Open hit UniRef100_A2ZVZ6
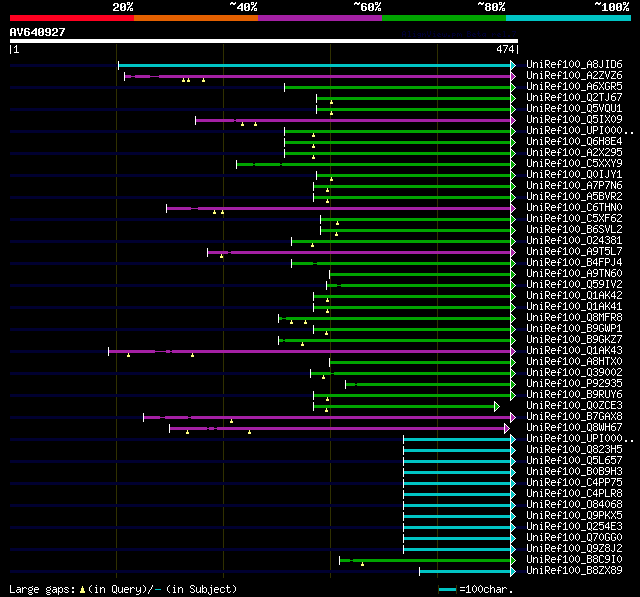The height and width of the screenshot is (597, 640). click(x=574, y=75)
